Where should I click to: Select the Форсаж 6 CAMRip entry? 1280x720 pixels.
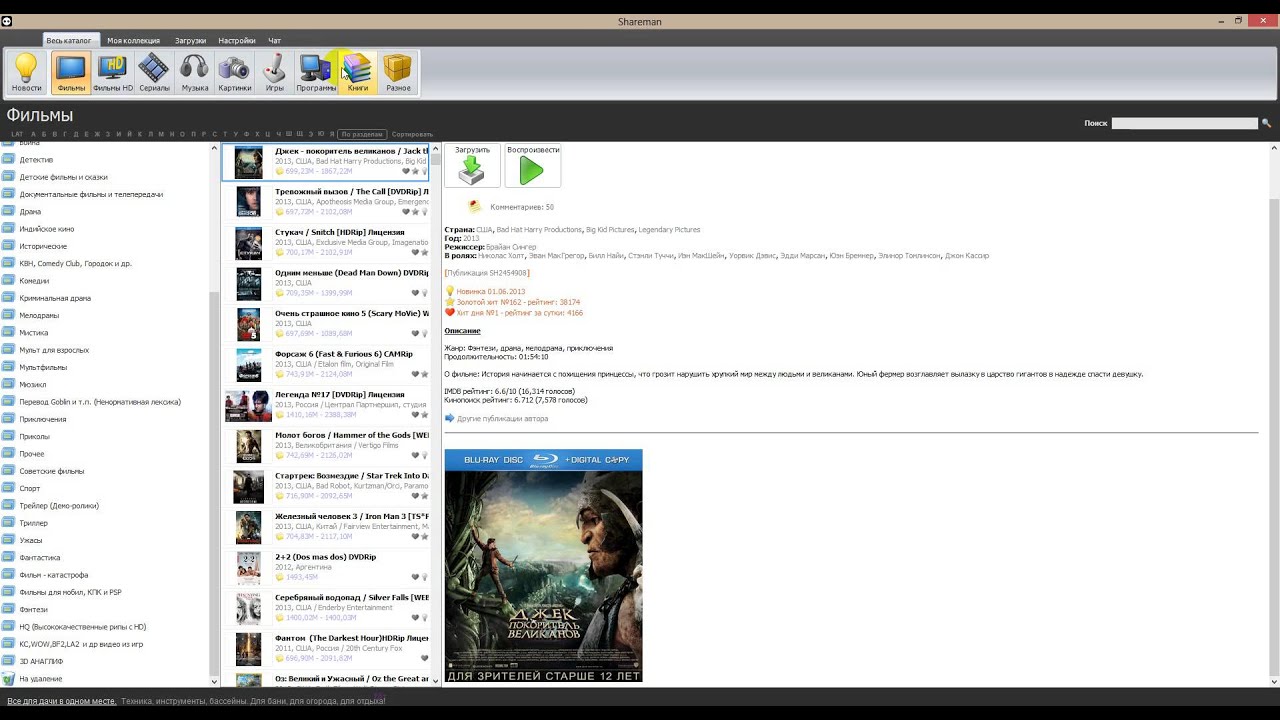(x=326, y=364)
